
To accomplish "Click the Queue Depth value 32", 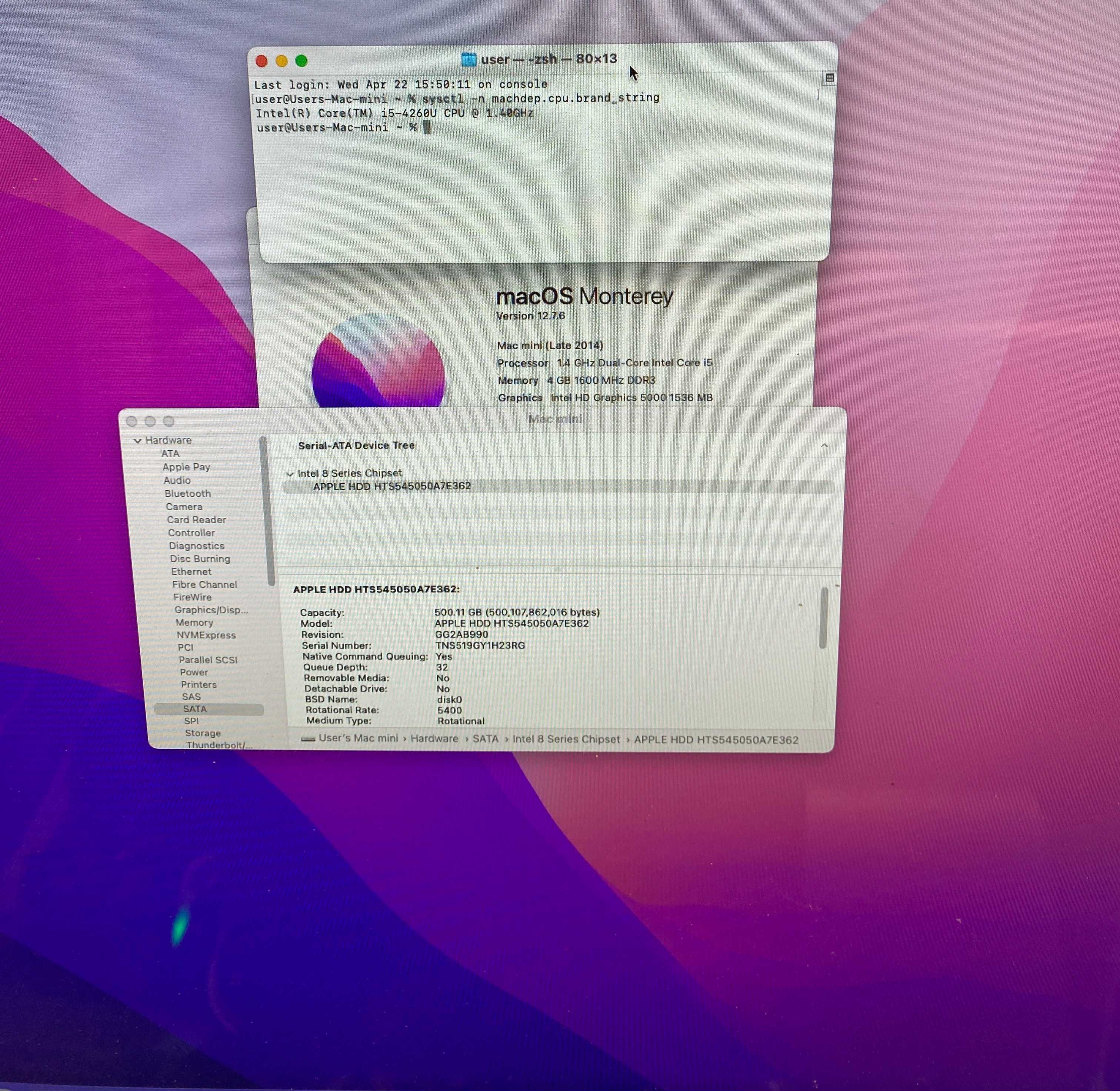I will click(x=442, y=668).
